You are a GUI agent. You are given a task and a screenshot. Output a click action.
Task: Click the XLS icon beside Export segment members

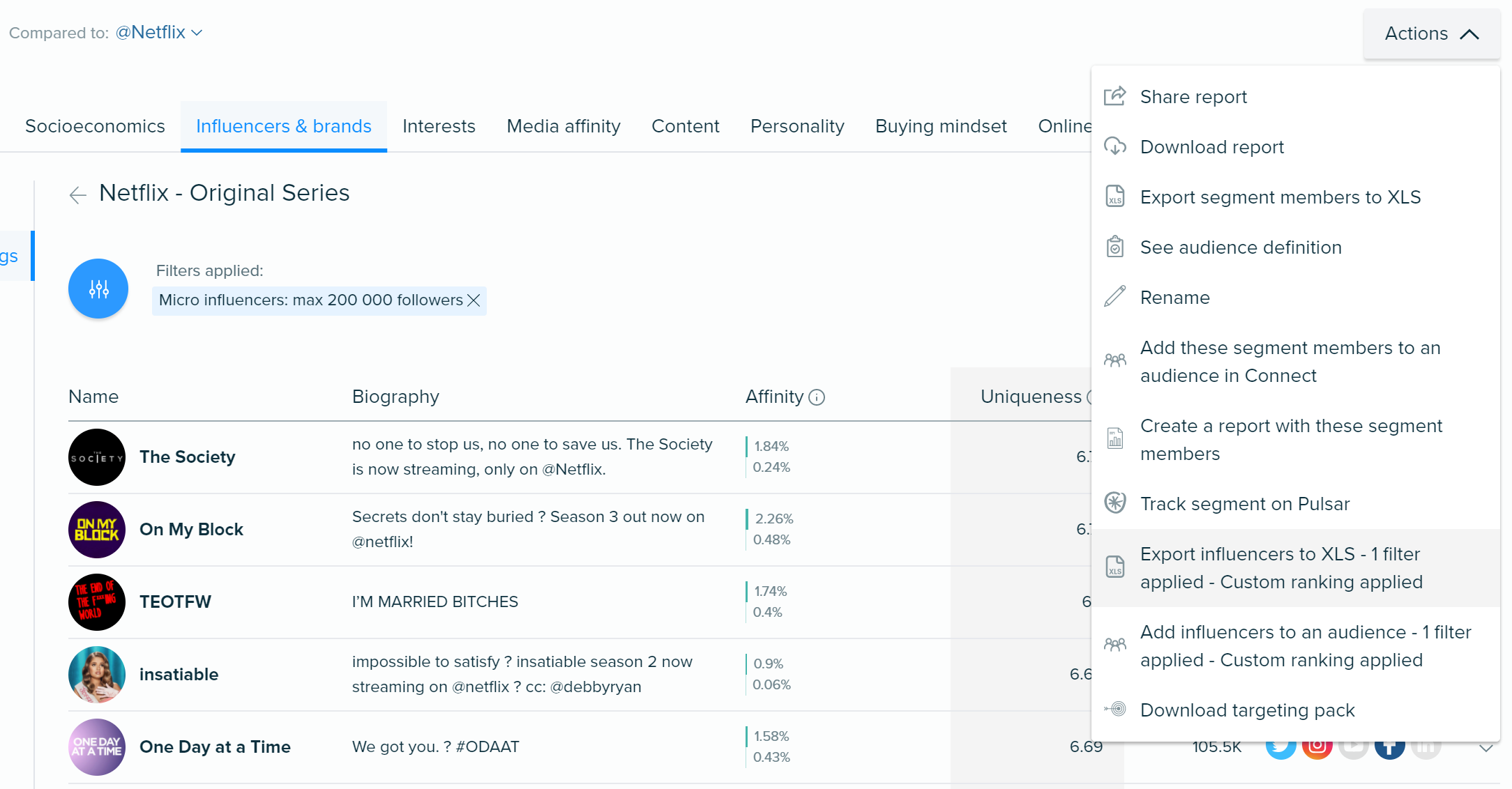1115,197
